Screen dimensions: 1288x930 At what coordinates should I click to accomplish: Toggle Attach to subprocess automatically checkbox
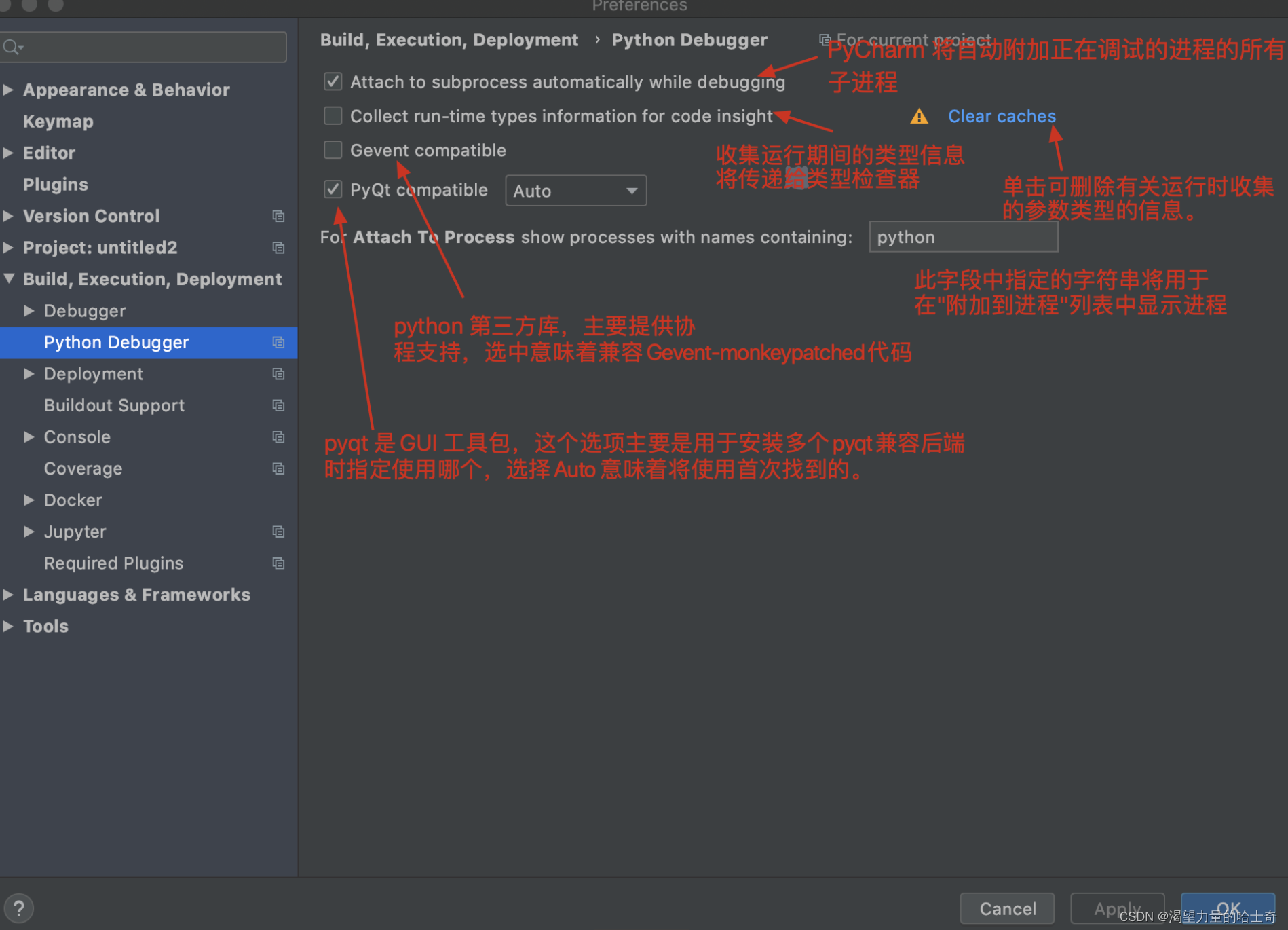coord(333,82)
